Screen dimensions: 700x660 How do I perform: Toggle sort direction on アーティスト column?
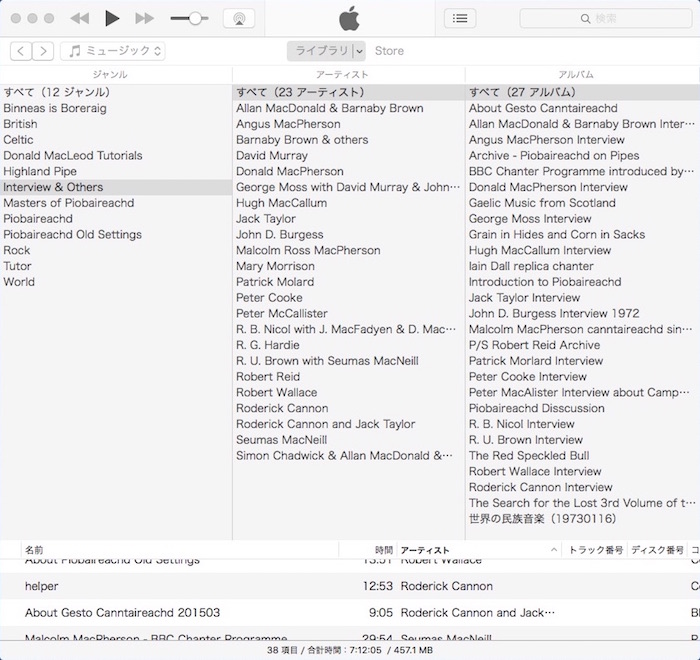554,550
